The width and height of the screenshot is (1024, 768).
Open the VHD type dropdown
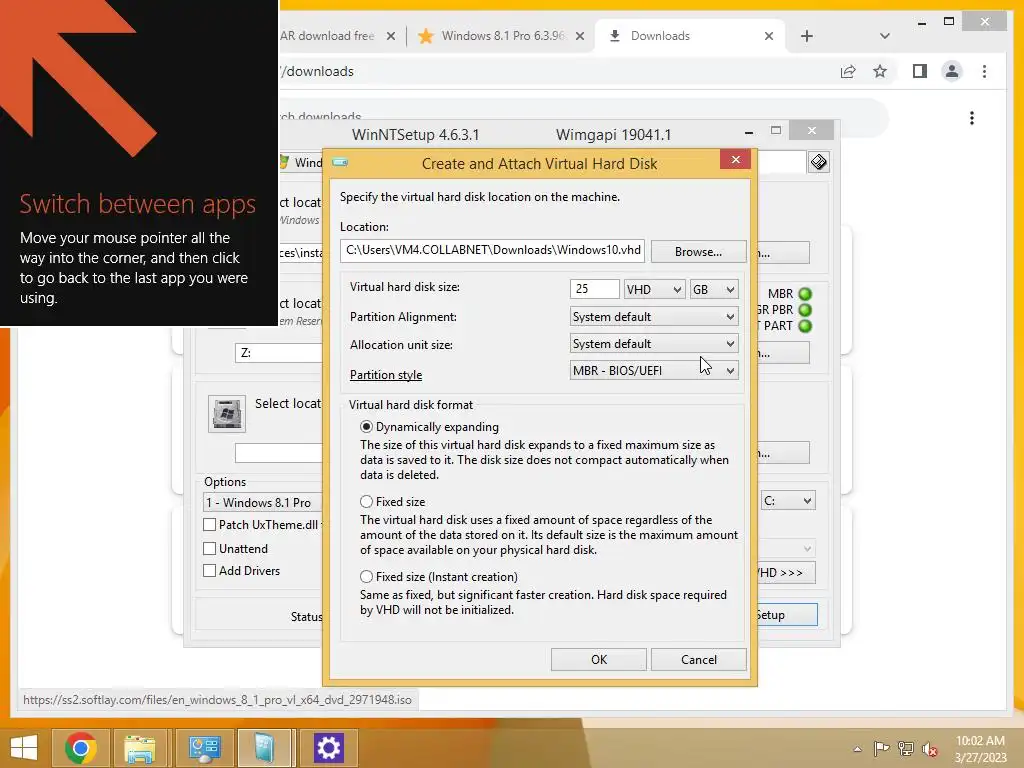(x=654, y=289)
